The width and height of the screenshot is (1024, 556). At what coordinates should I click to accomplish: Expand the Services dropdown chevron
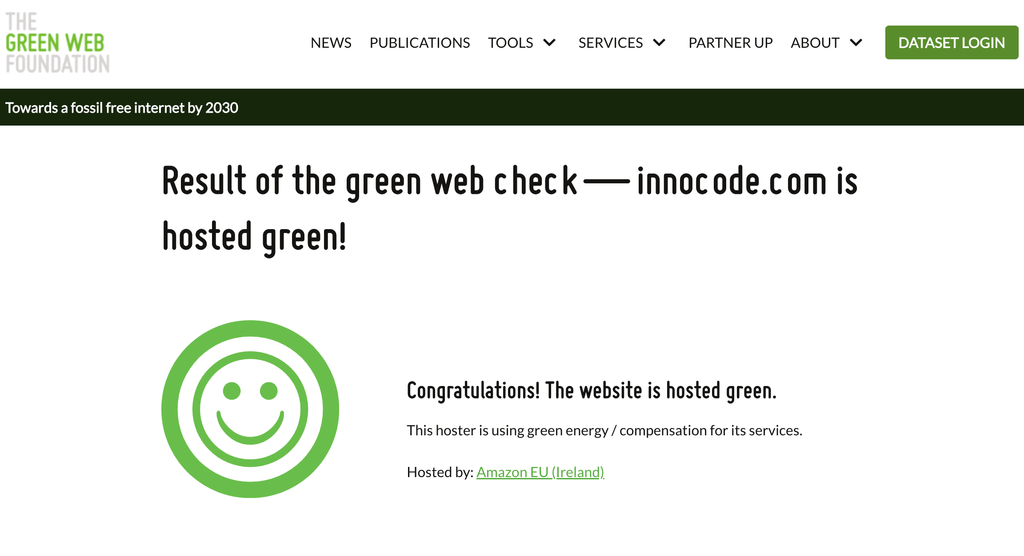[x=659, y=42]
